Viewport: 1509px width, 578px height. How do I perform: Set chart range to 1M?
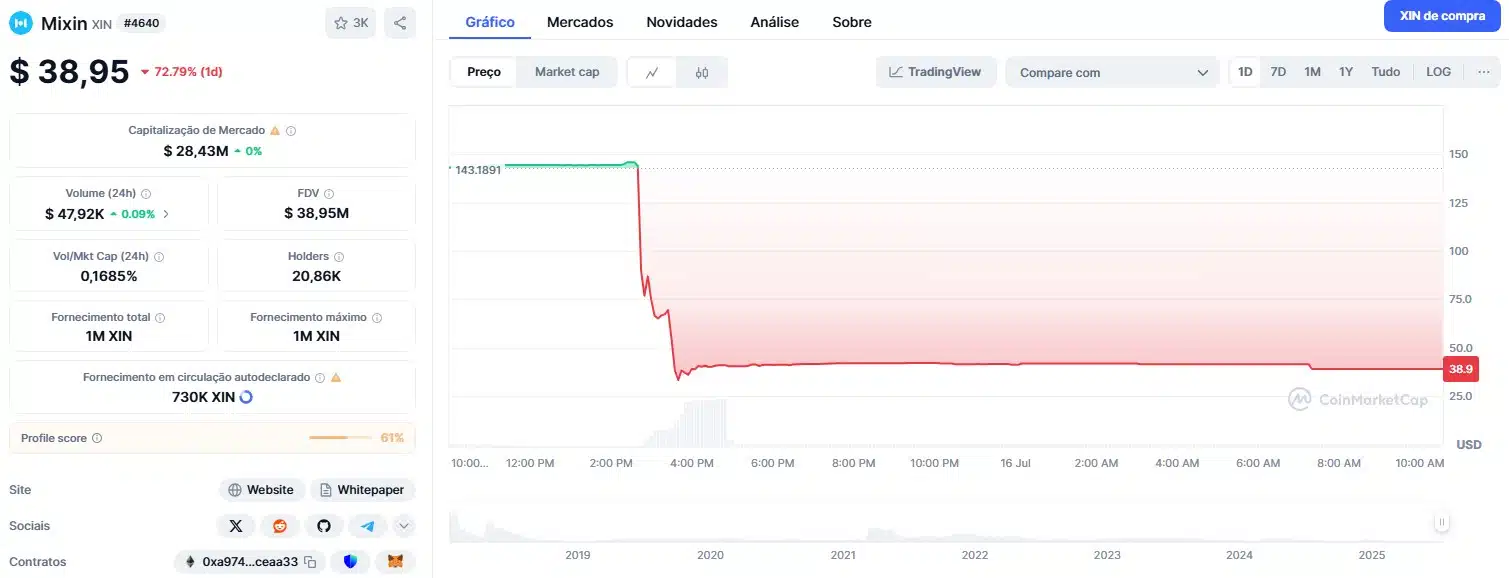click(1312, 72)
